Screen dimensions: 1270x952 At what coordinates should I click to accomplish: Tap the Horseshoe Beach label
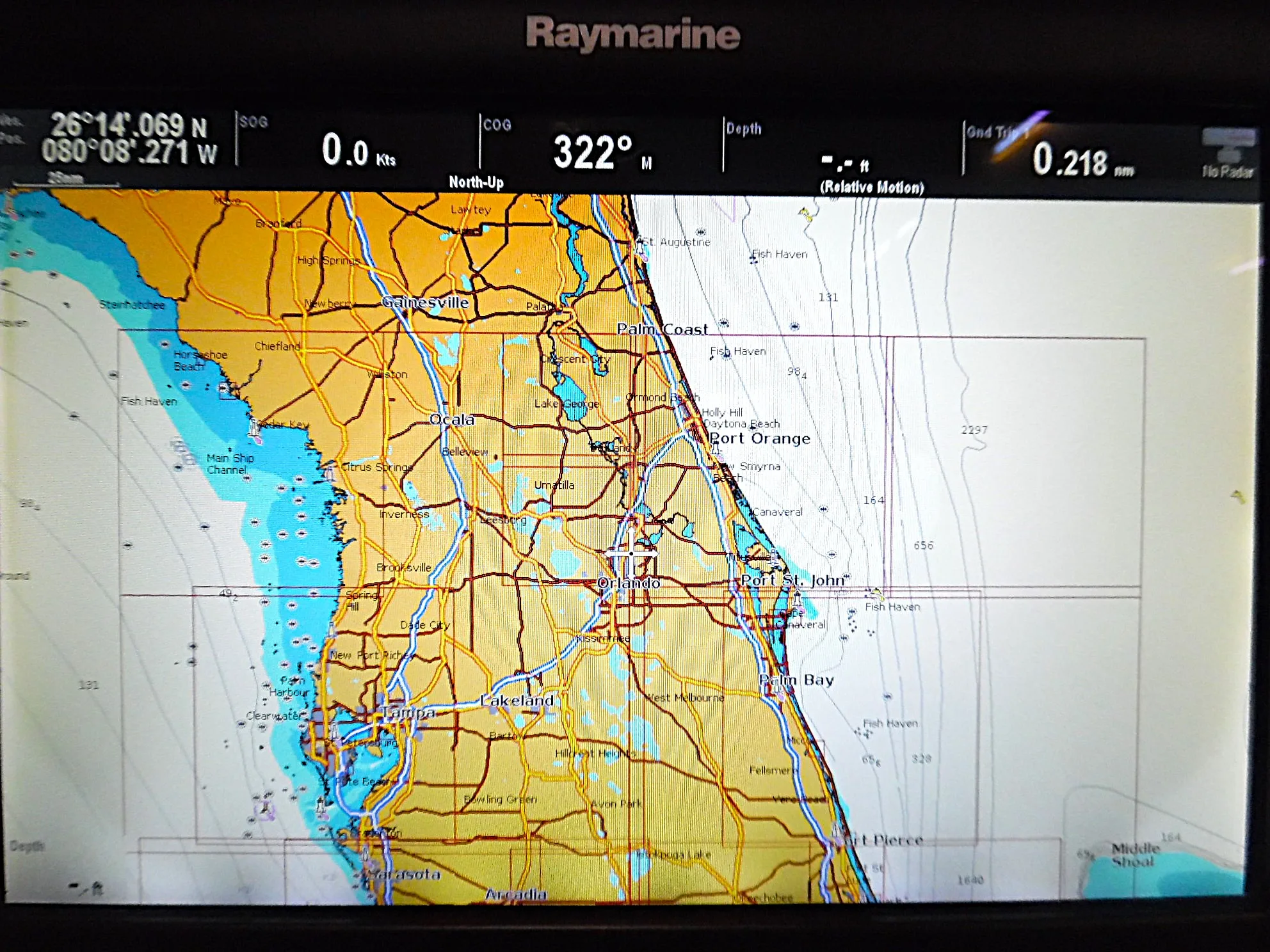[x=200, y=360]
